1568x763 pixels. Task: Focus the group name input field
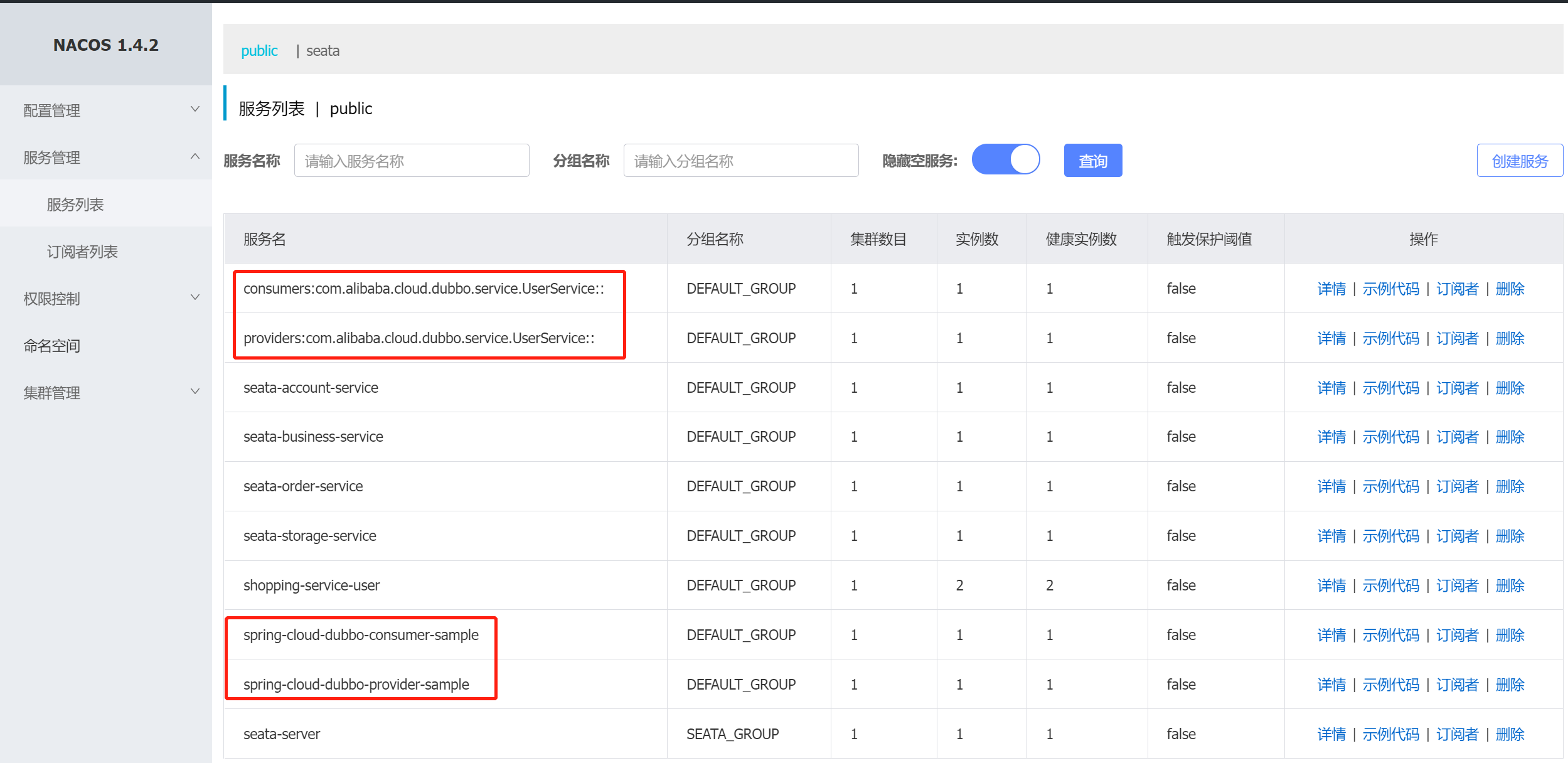[x=740, y=161]
